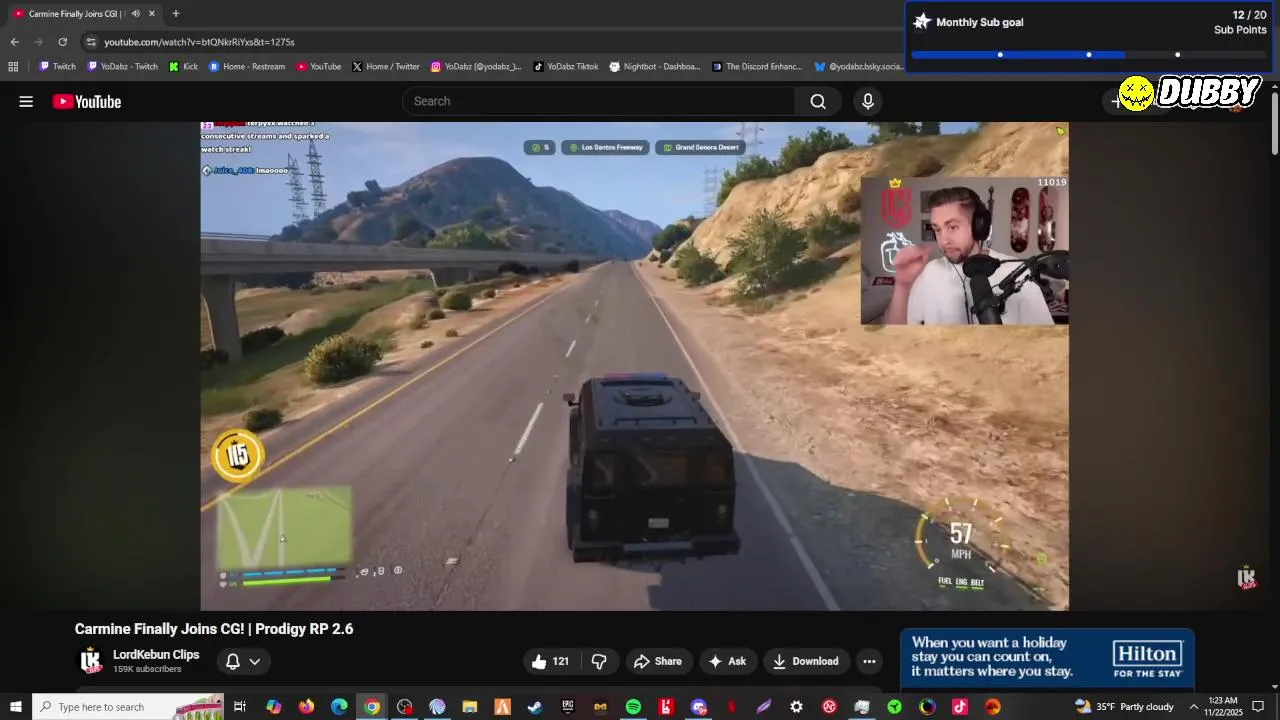The height and width of the screenshot is (720, 1280).
Task: Open Steam from the taskbar
Action: (535, 707)
